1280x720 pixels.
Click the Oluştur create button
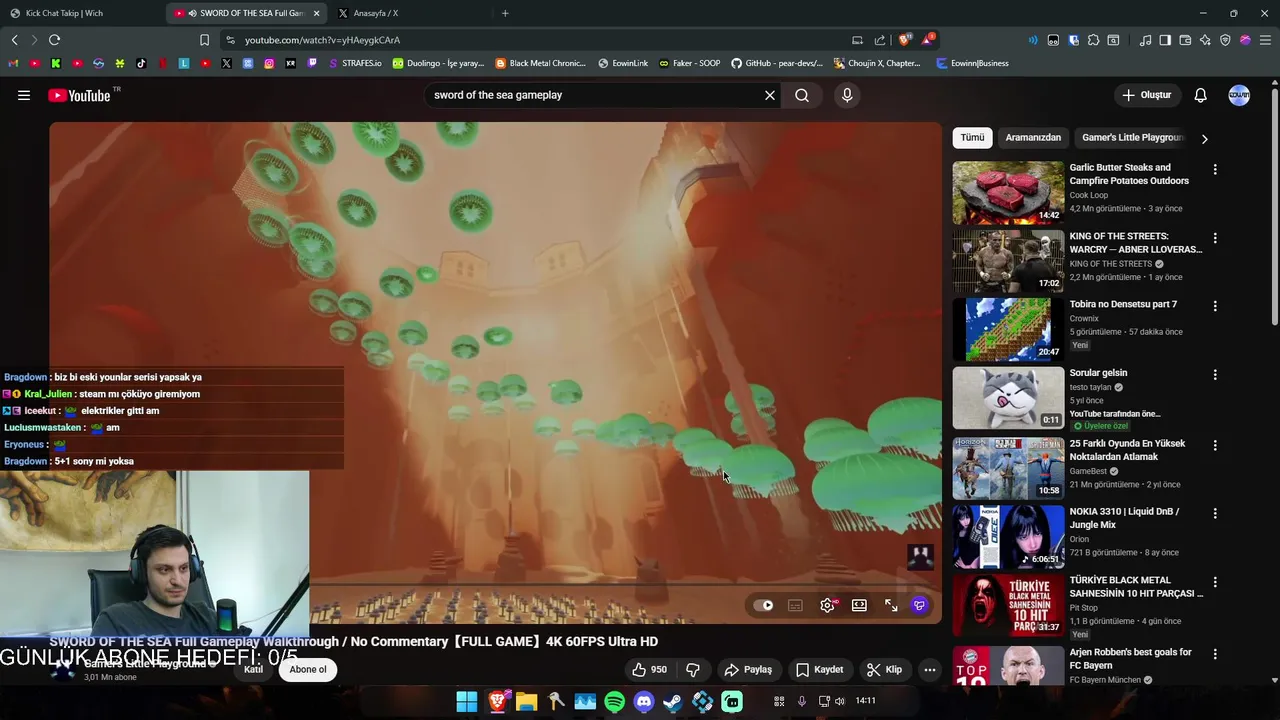tap(1146, 95)
